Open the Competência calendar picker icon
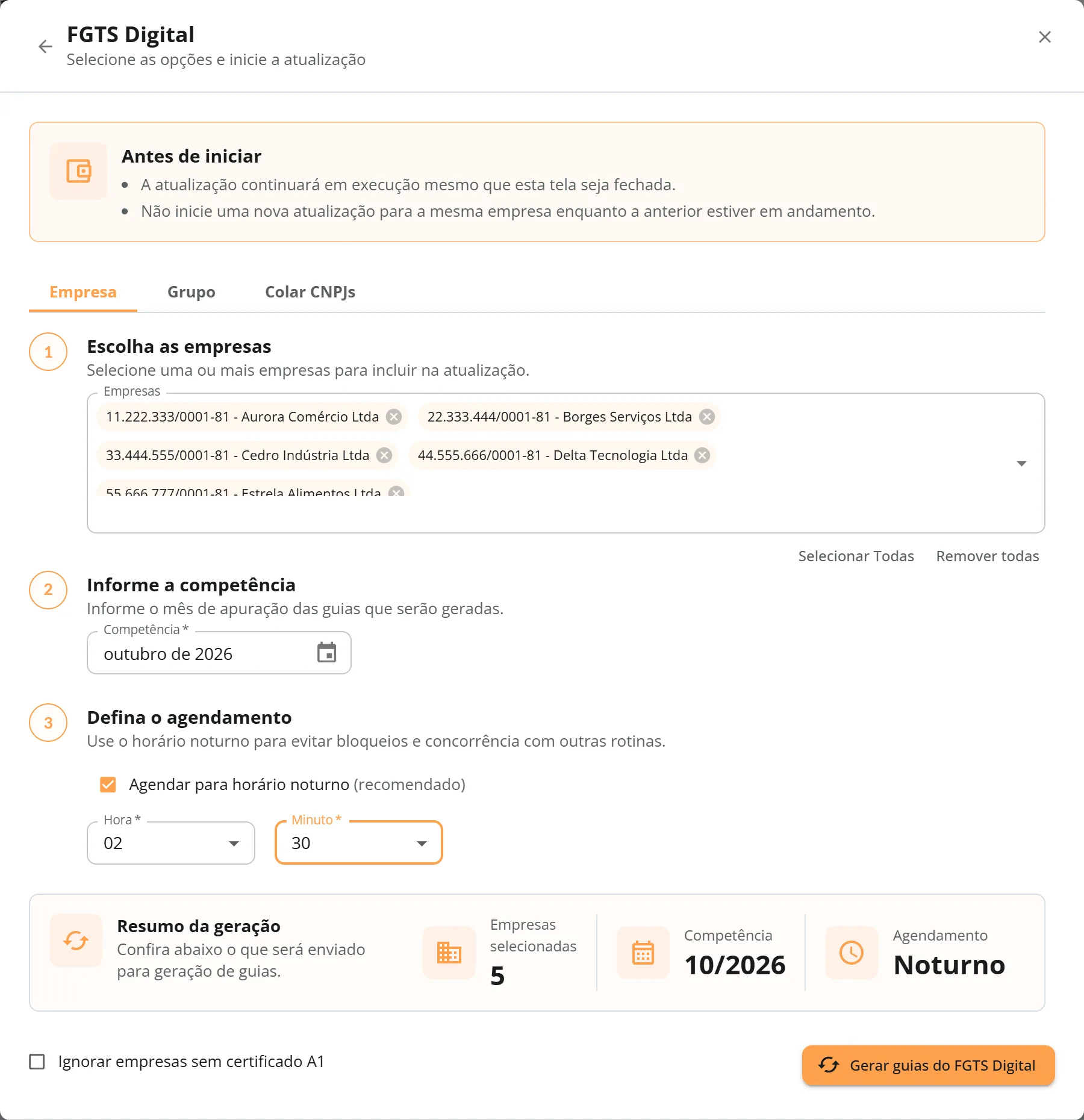Viewport: 1084px width, 1120px height. tap(326, 653)
